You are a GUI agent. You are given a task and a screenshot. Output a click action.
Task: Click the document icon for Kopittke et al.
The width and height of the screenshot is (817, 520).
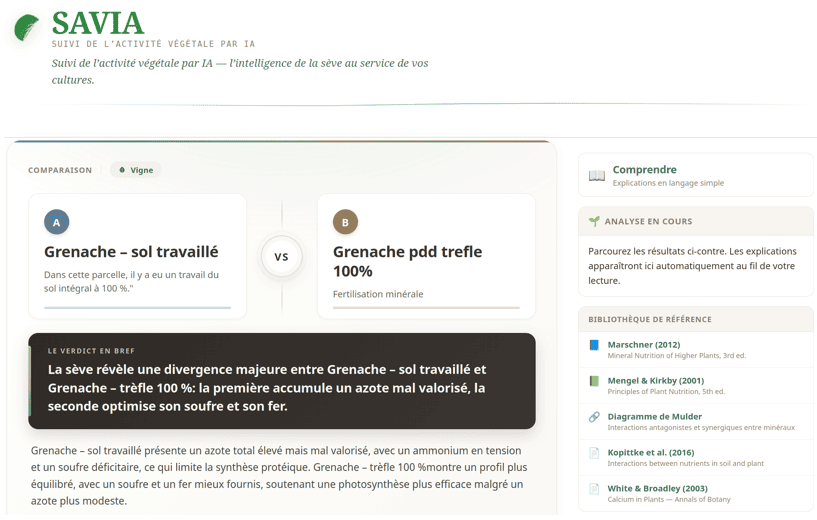(594, 453)
